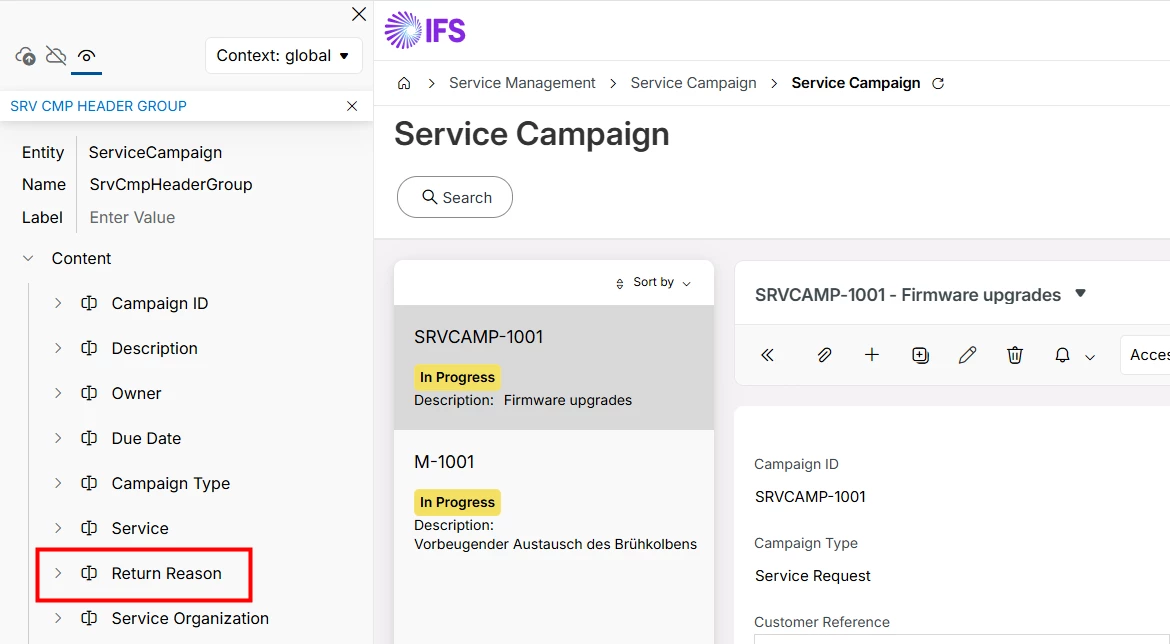This screenshot has height=644, width=1170.
Task: Click the crossed-out cloud unpublish icon
Action: point(56,56)
